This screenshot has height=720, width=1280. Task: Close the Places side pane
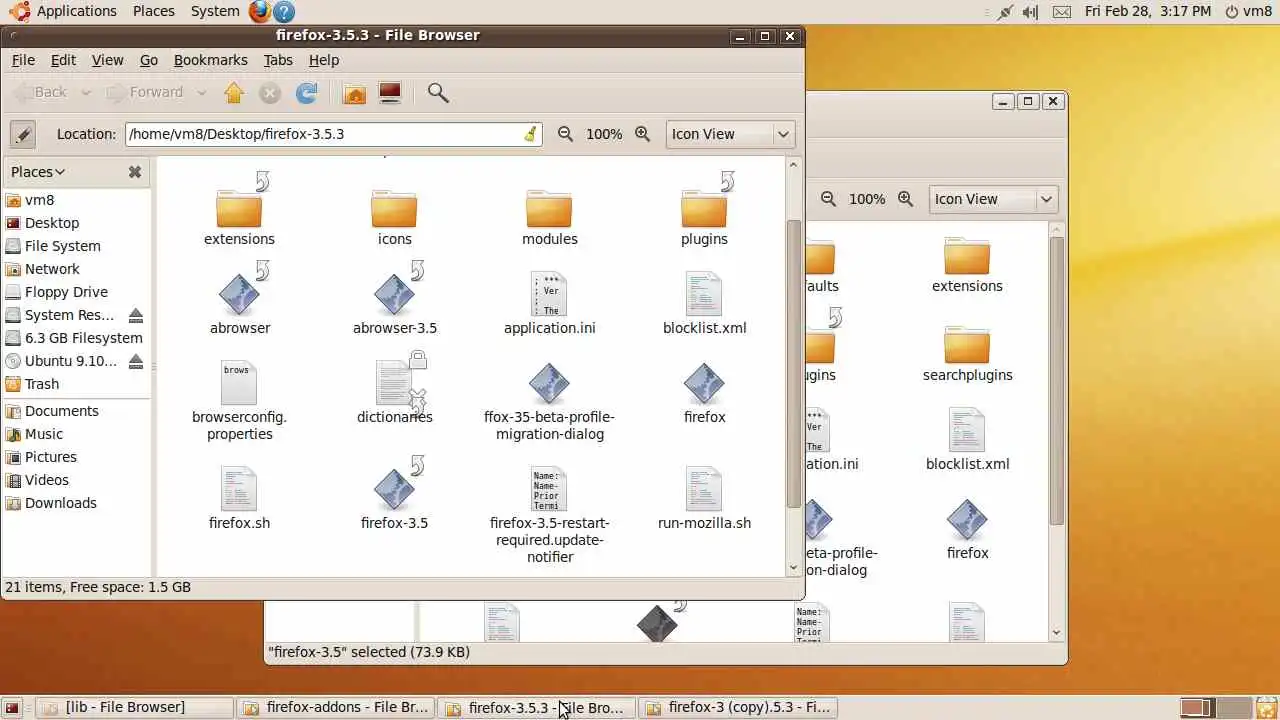(135, 172)
